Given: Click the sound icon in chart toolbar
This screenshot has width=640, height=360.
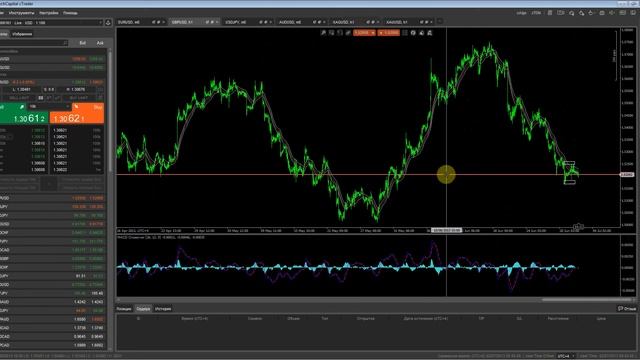Looking at the screenshot, I should click(422, 33).
